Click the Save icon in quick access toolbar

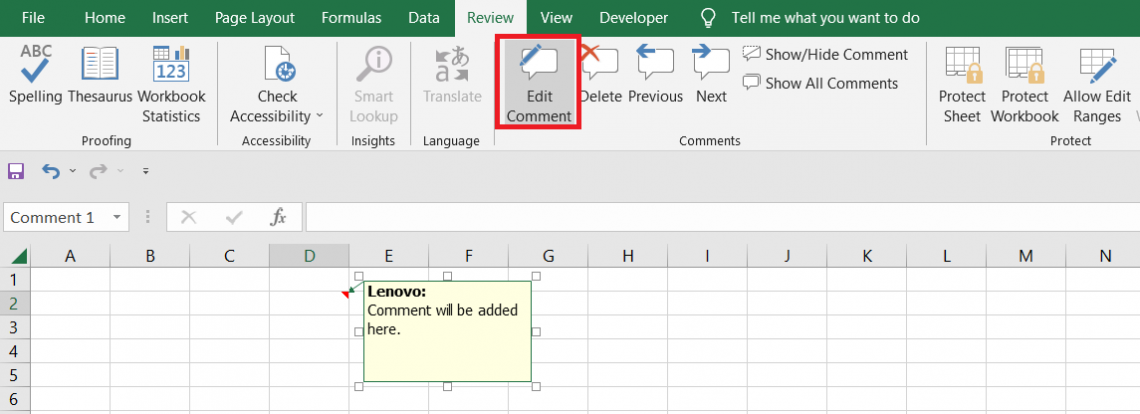pos(16,172)
